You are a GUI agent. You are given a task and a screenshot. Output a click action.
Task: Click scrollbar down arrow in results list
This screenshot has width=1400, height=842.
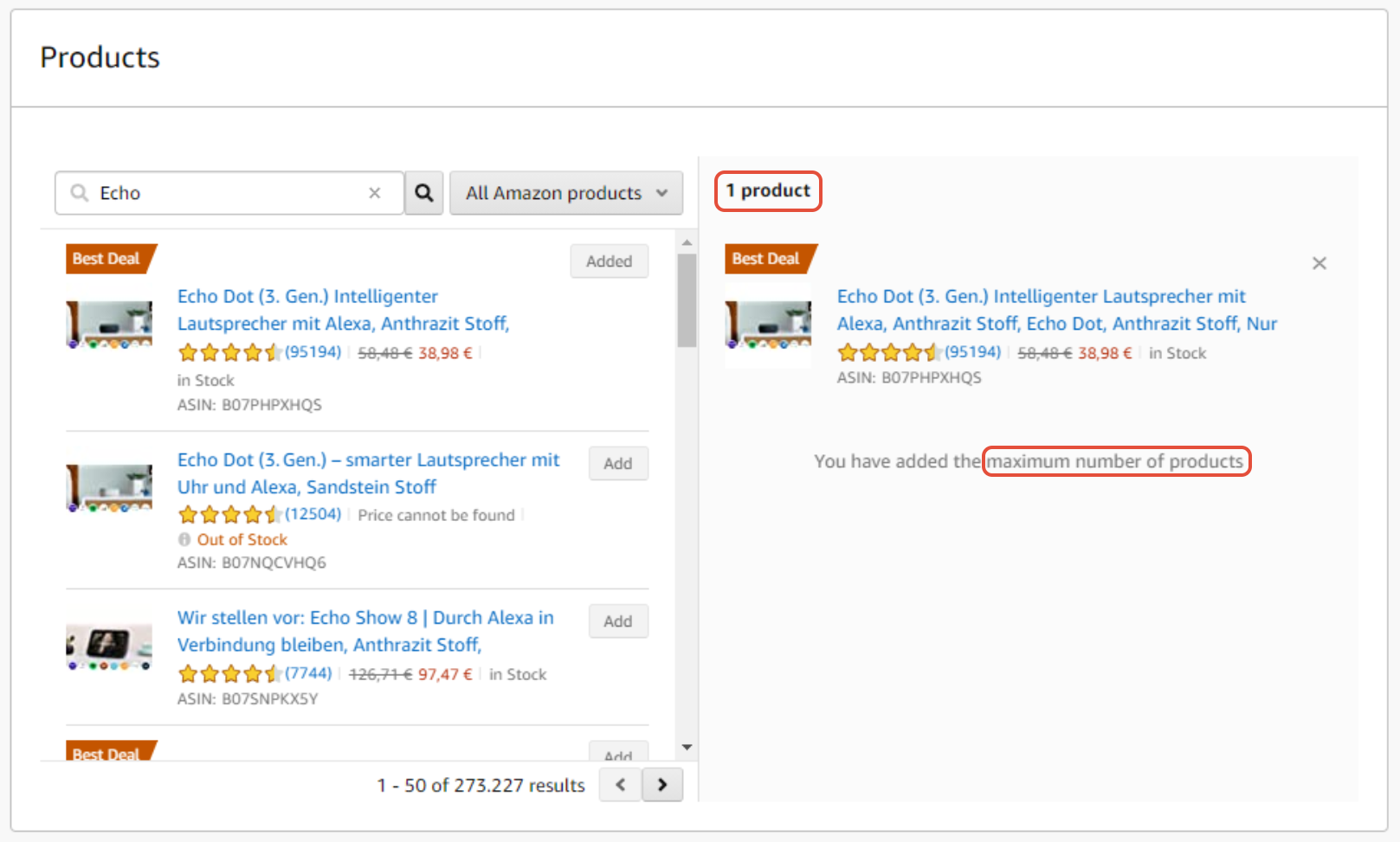687,747
